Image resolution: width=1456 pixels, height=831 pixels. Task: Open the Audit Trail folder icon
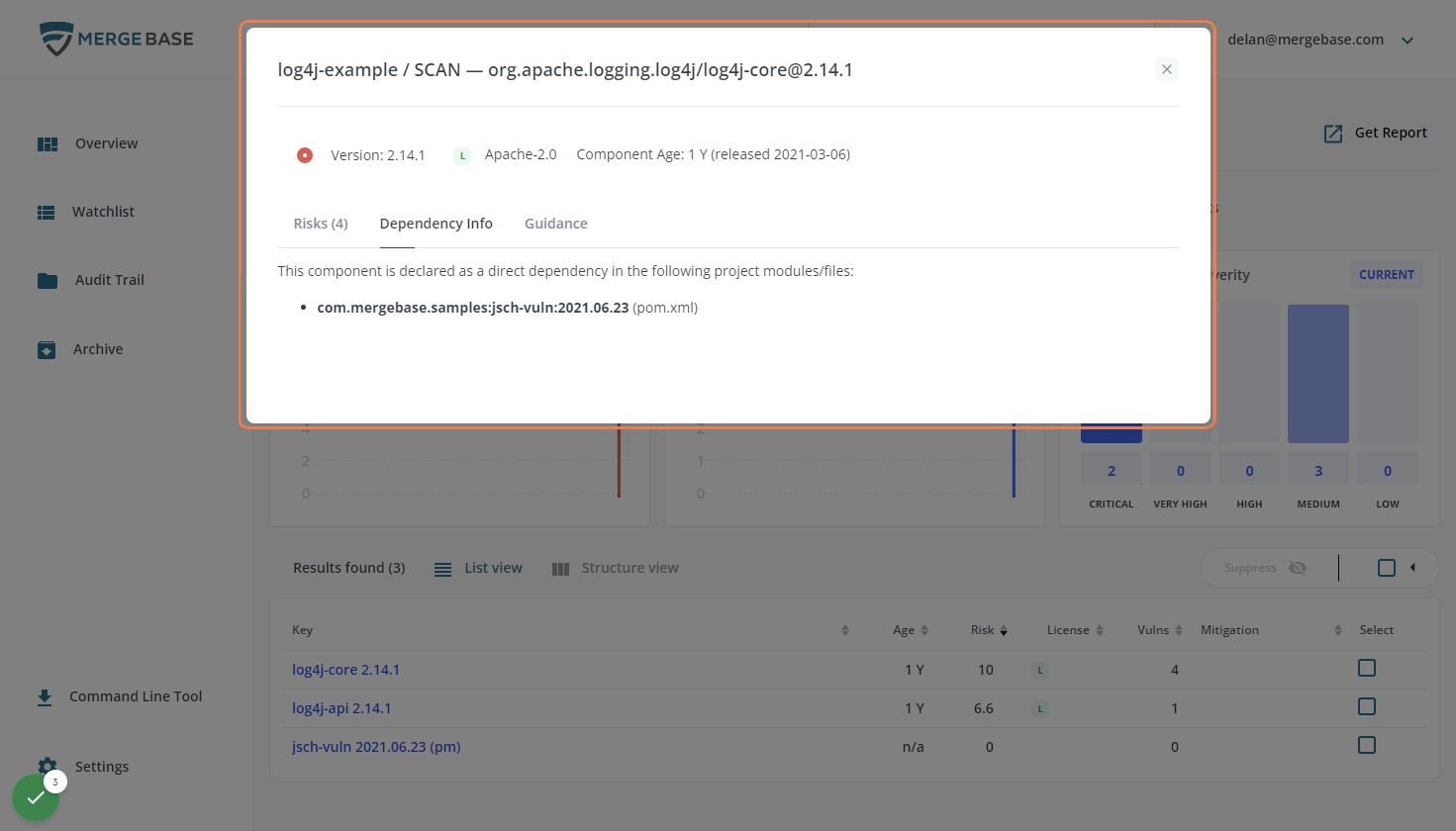48,281
